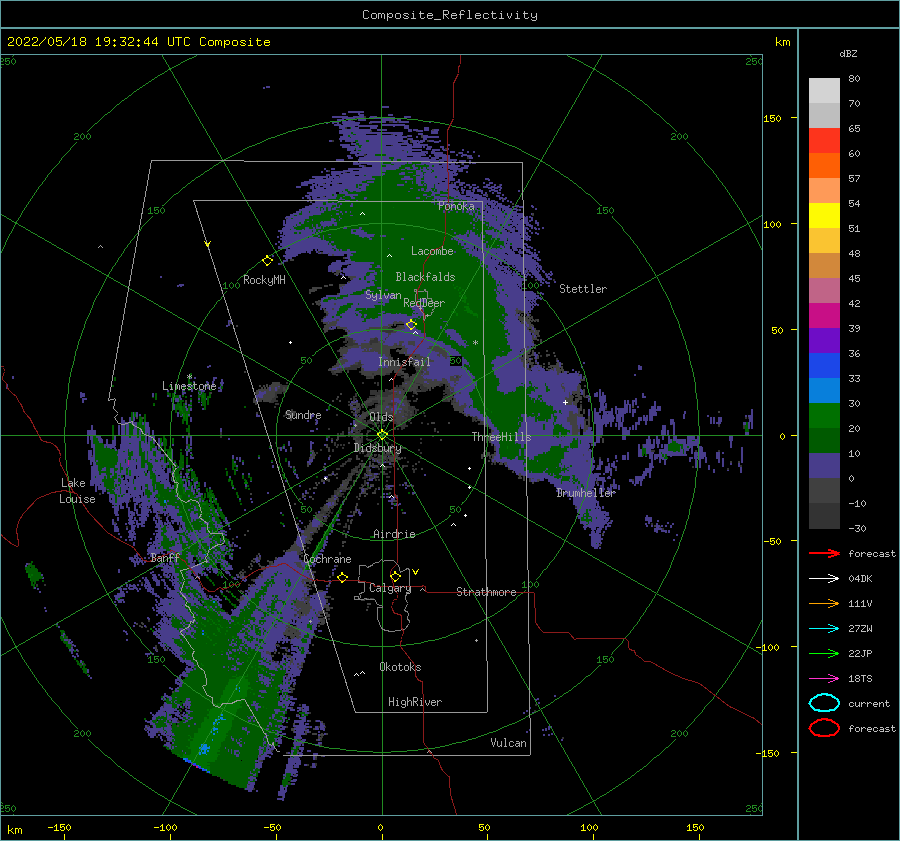Screen dimensions: 900x841
Task: Click the Stettler city label
Action: tap(583, 289)
